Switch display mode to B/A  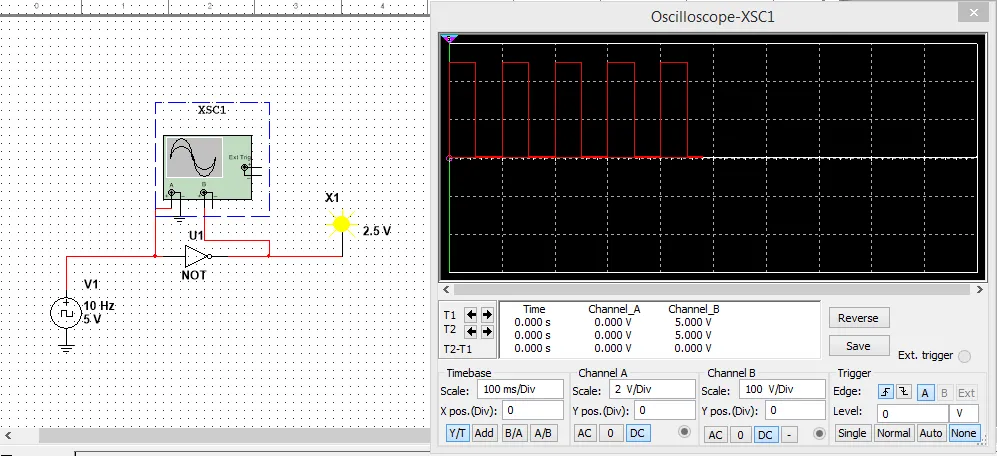pos(514,433)
